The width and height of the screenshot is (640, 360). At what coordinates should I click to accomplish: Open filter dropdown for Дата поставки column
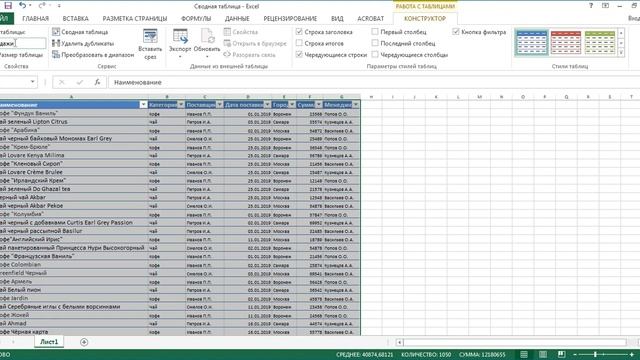[267, 105]
